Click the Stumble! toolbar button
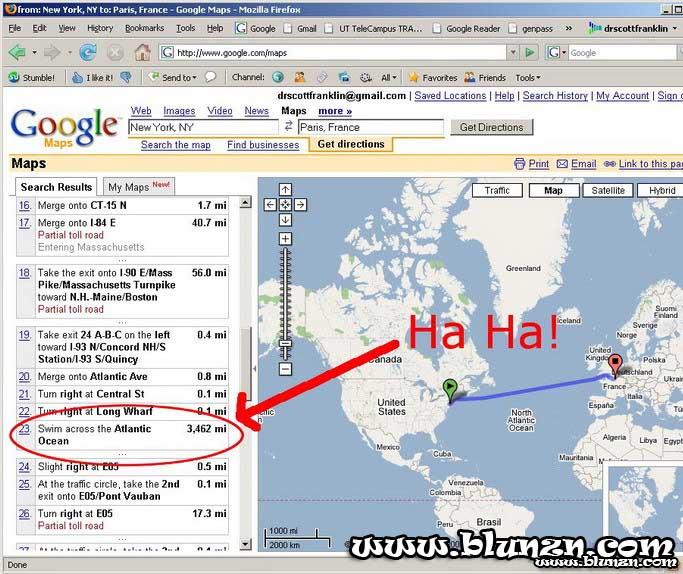Screen dimensions: 683x574 (32, 78)
